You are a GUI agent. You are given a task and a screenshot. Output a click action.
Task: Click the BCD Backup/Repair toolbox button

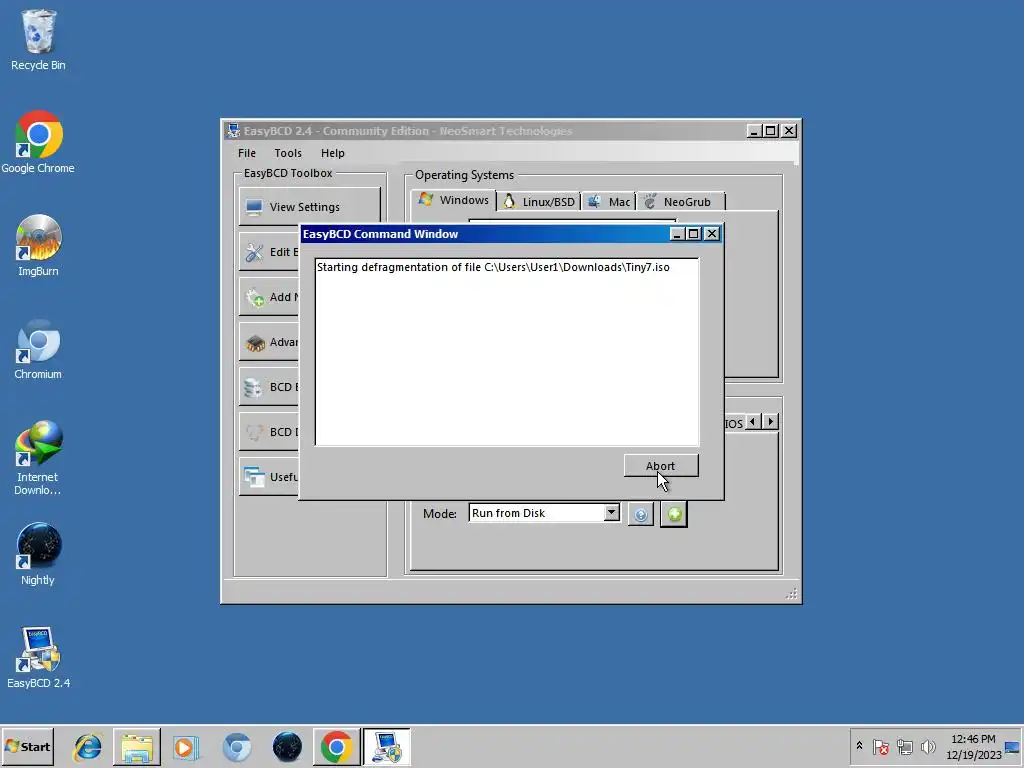pyautogui.click(x=269, y=387)
